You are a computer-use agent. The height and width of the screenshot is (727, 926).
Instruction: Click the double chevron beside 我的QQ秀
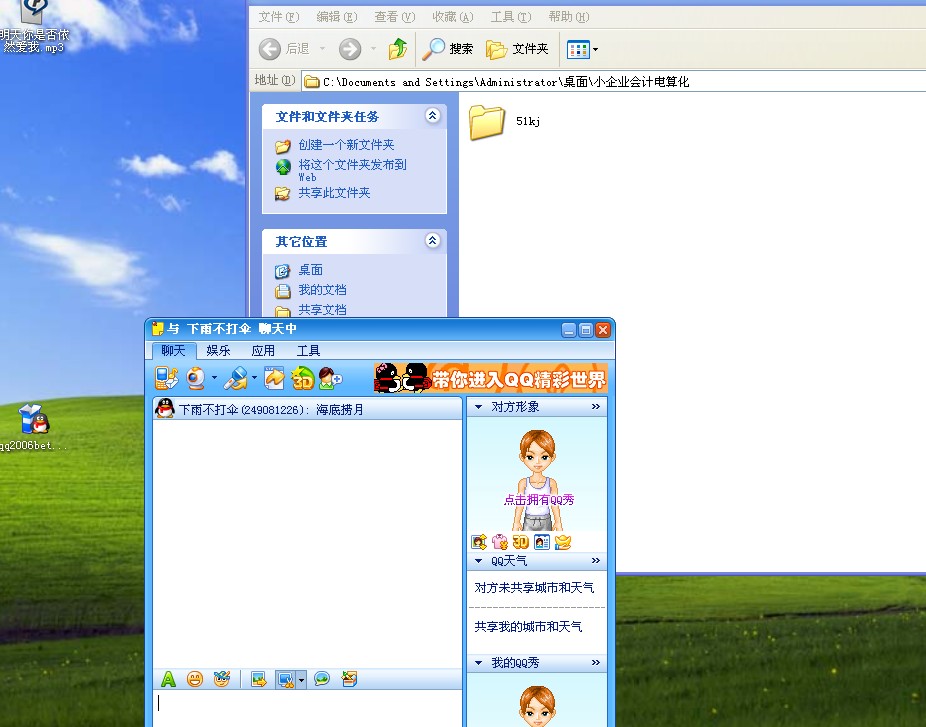pos(595,663)
